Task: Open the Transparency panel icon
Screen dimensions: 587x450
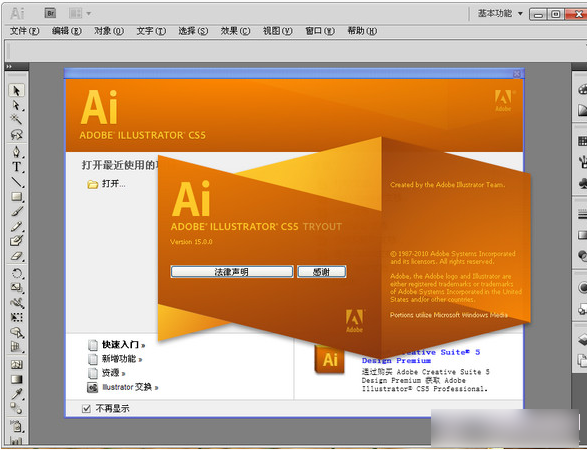Action: [582, 256]
